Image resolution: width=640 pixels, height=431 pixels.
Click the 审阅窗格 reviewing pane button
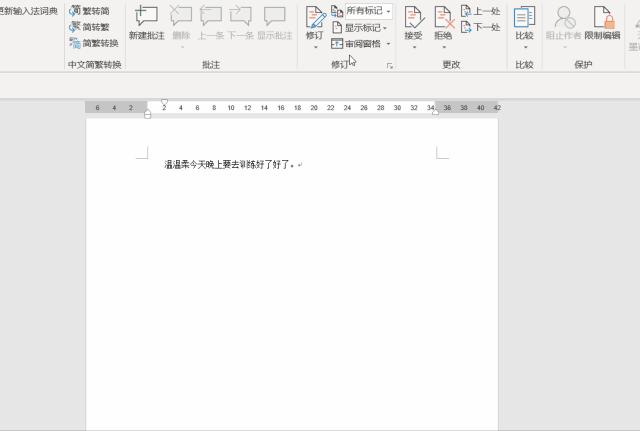[356, 43]
